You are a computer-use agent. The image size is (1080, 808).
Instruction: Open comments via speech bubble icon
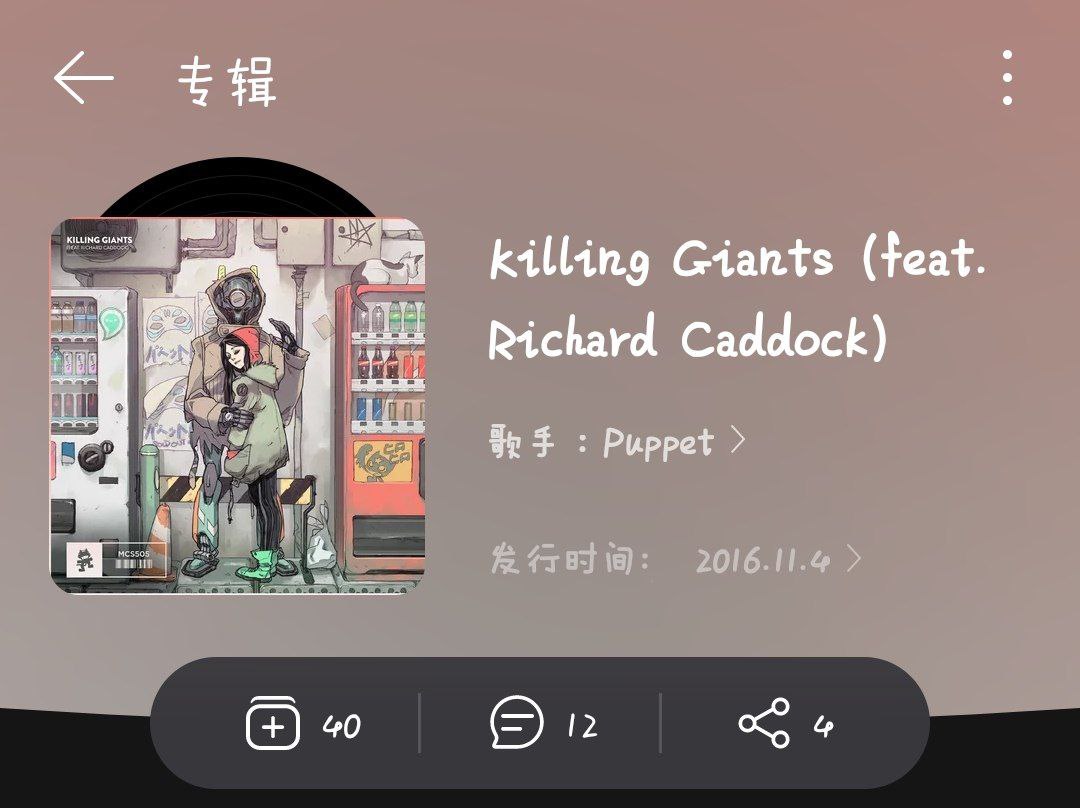click(x=517, y=723)
